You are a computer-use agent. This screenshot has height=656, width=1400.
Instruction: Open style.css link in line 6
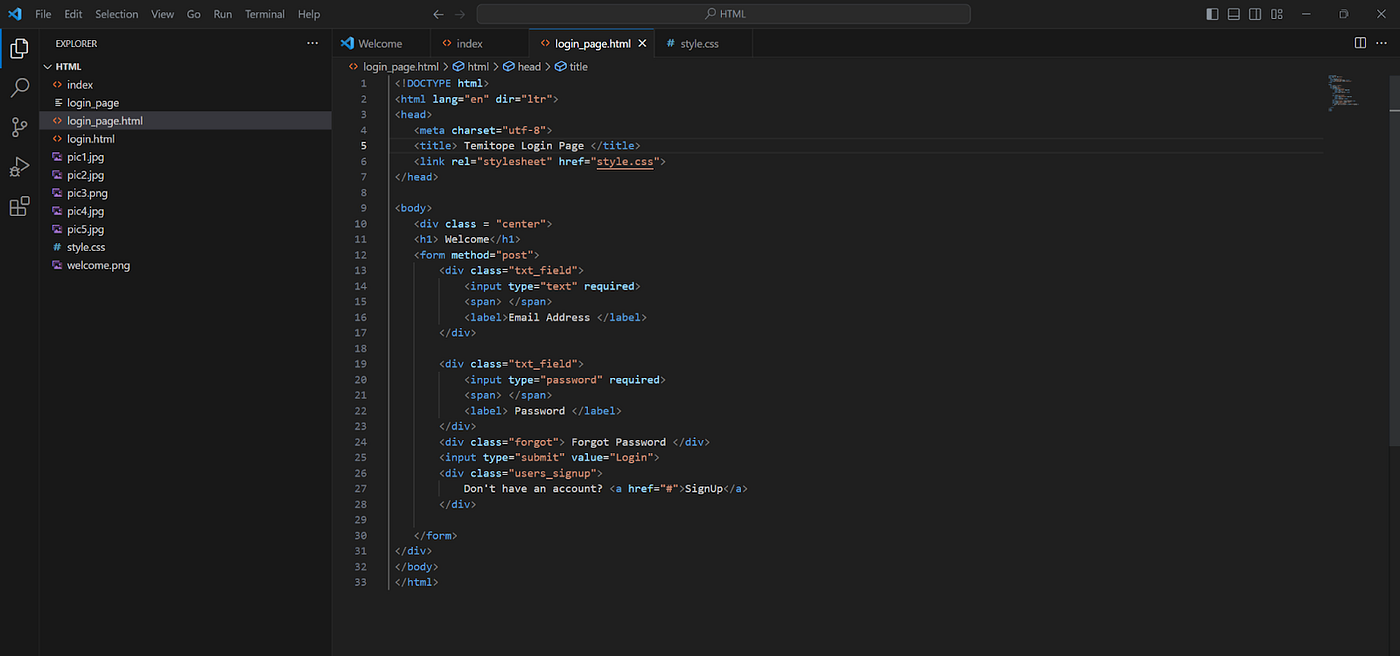point(625,161)
